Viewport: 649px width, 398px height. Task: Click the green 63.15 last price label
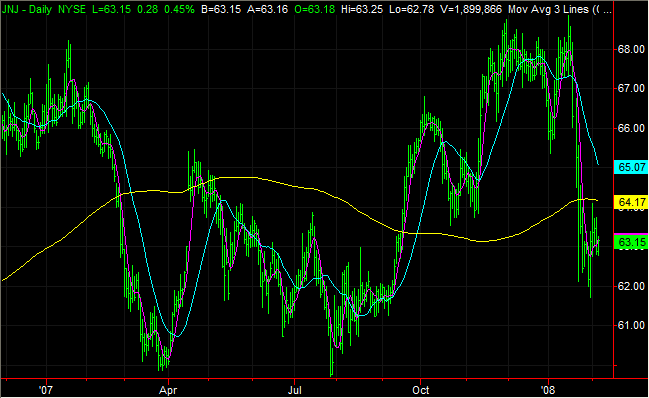coord(631,242)
